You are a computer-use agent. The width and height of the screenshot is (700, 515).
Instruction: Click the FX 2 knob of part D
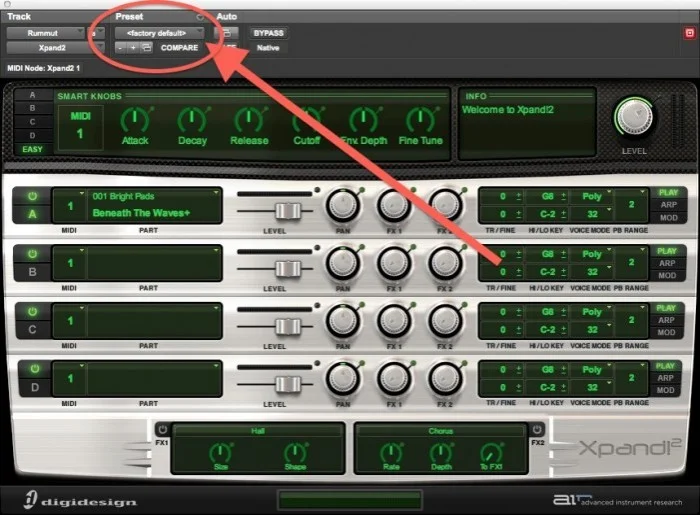[445, 378]
